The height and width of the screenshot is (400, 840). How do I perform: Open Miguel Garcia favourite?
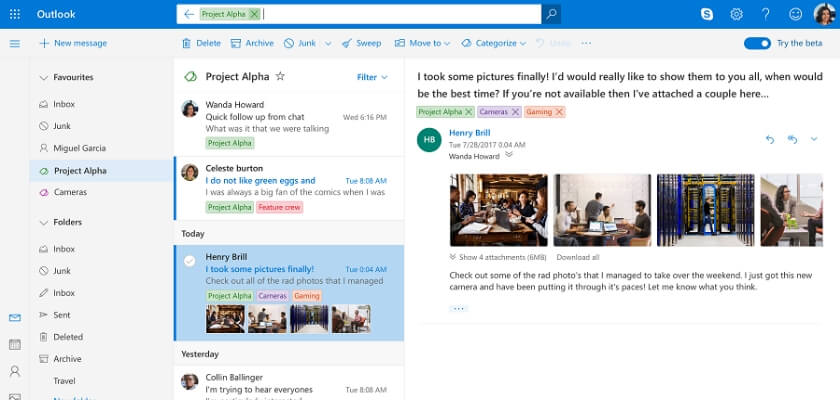[x=72, y=148]
